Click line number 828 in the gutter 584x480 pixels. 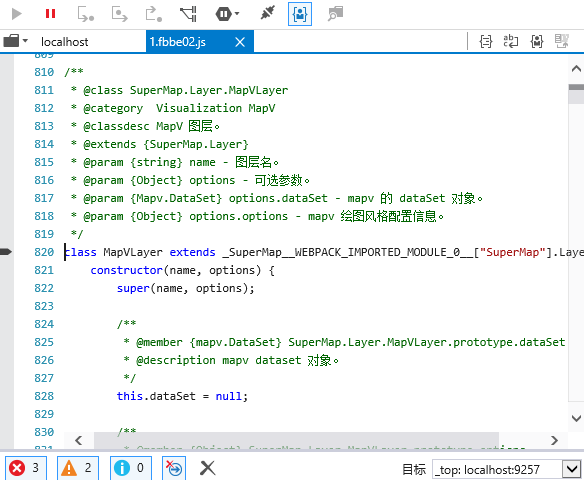coord(44,396)
